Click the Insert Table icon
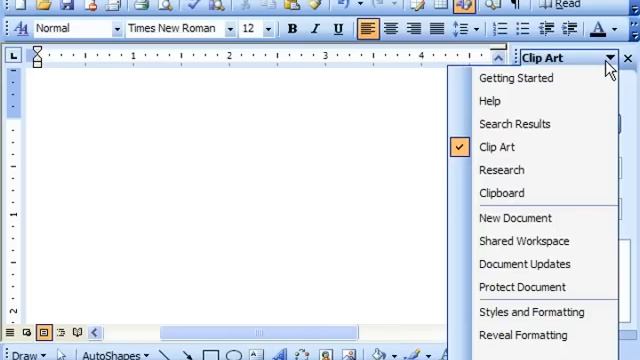 [440, 5]
